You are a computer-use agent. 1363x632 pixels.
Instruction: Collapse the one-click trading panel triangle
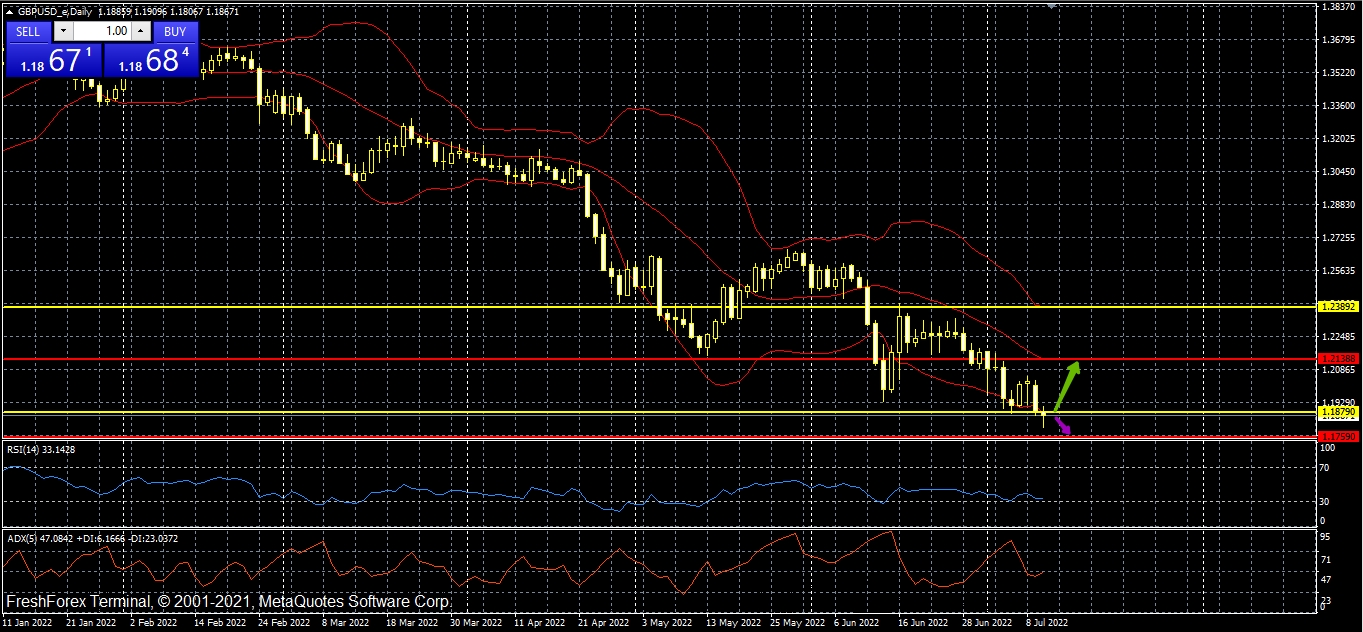(x=9, y=11)
